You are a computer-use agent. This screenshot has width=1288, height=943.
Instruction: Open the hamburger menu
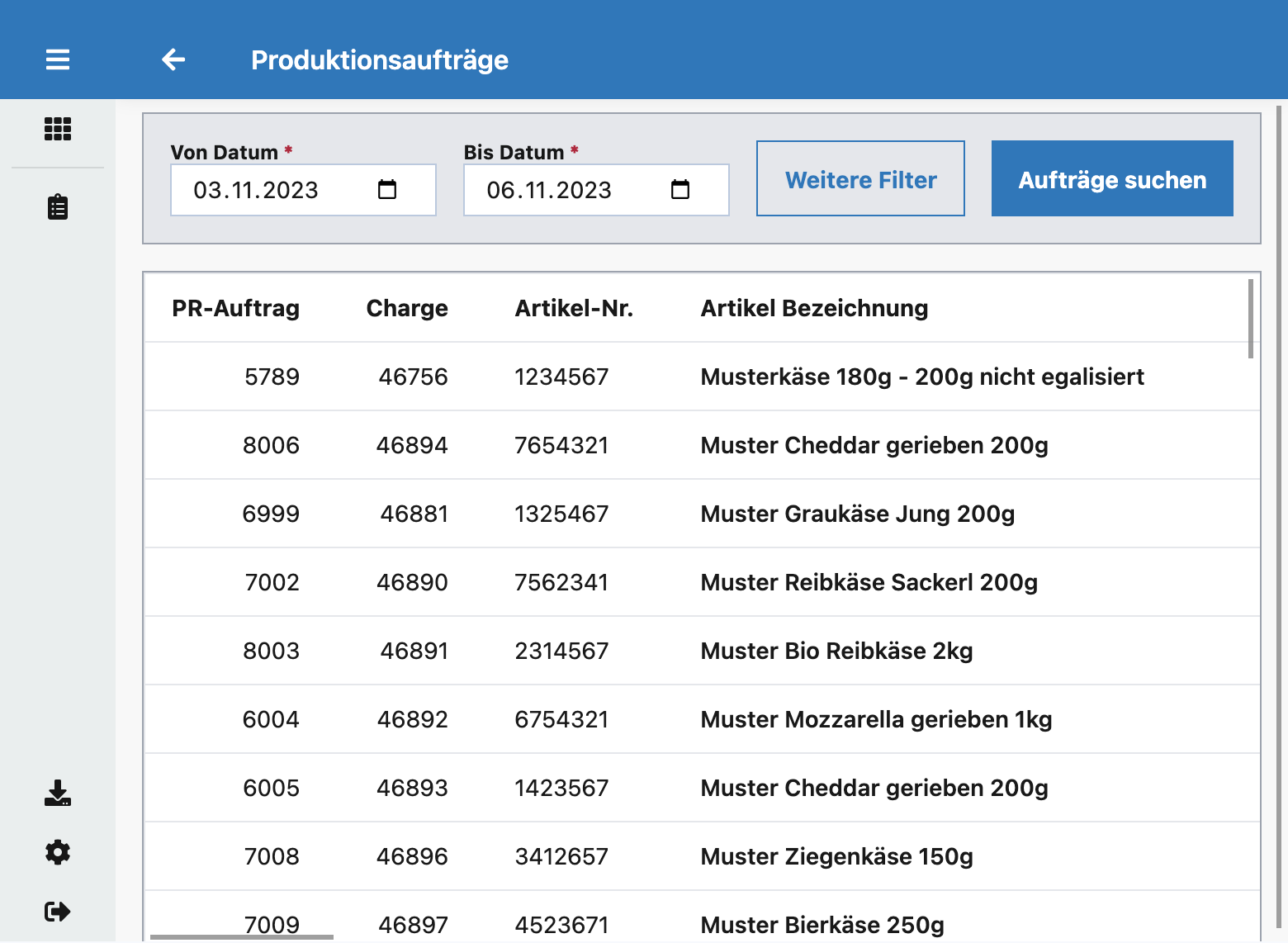[x=58, y=59]
